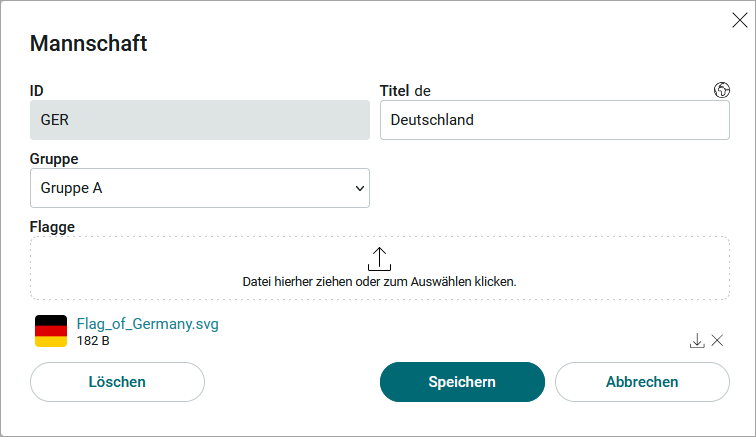Click the disabled ID field showing GER
Viewport: 756px width, 437px height.
tap(200, 120)
